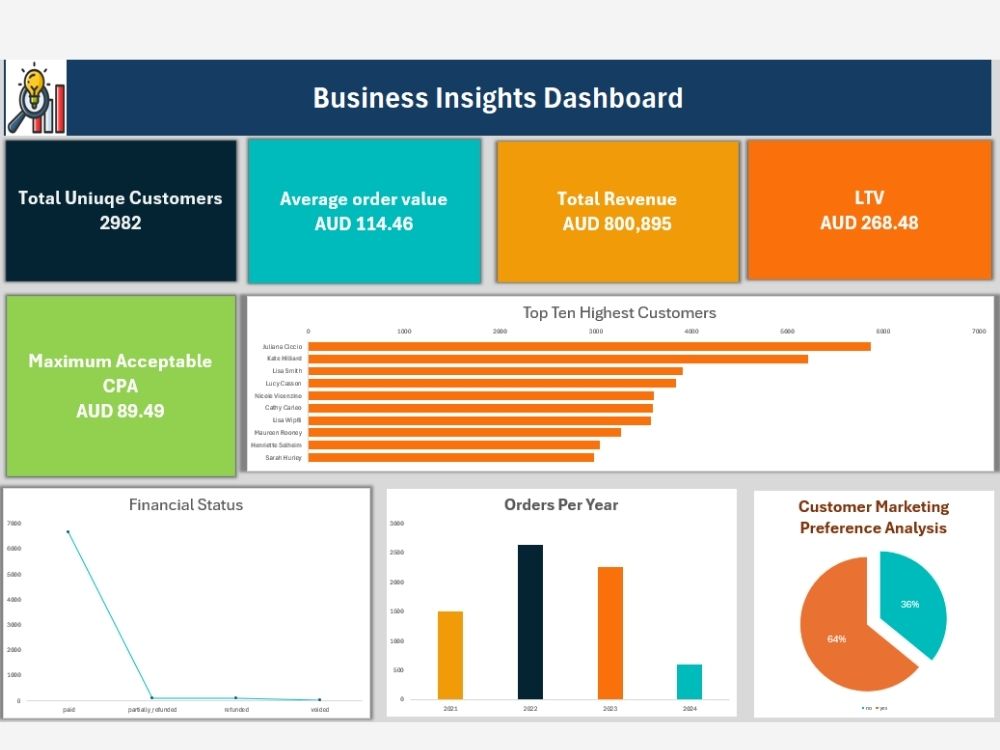Click Customer Marketing Preference Analysis title
Screen dimensions: 1000x750
click(x=873, y=517)
